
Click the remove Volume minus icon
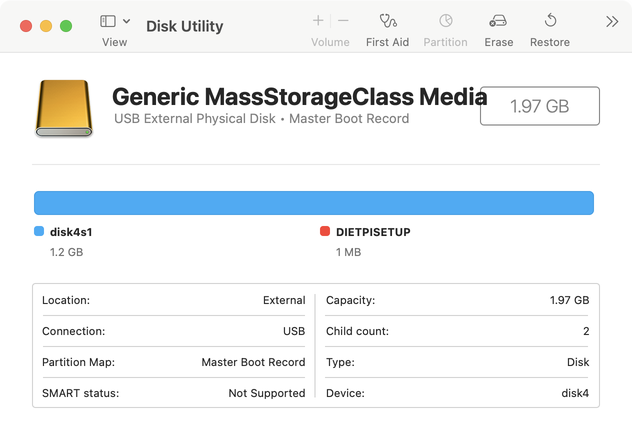(x=343, y=21)
